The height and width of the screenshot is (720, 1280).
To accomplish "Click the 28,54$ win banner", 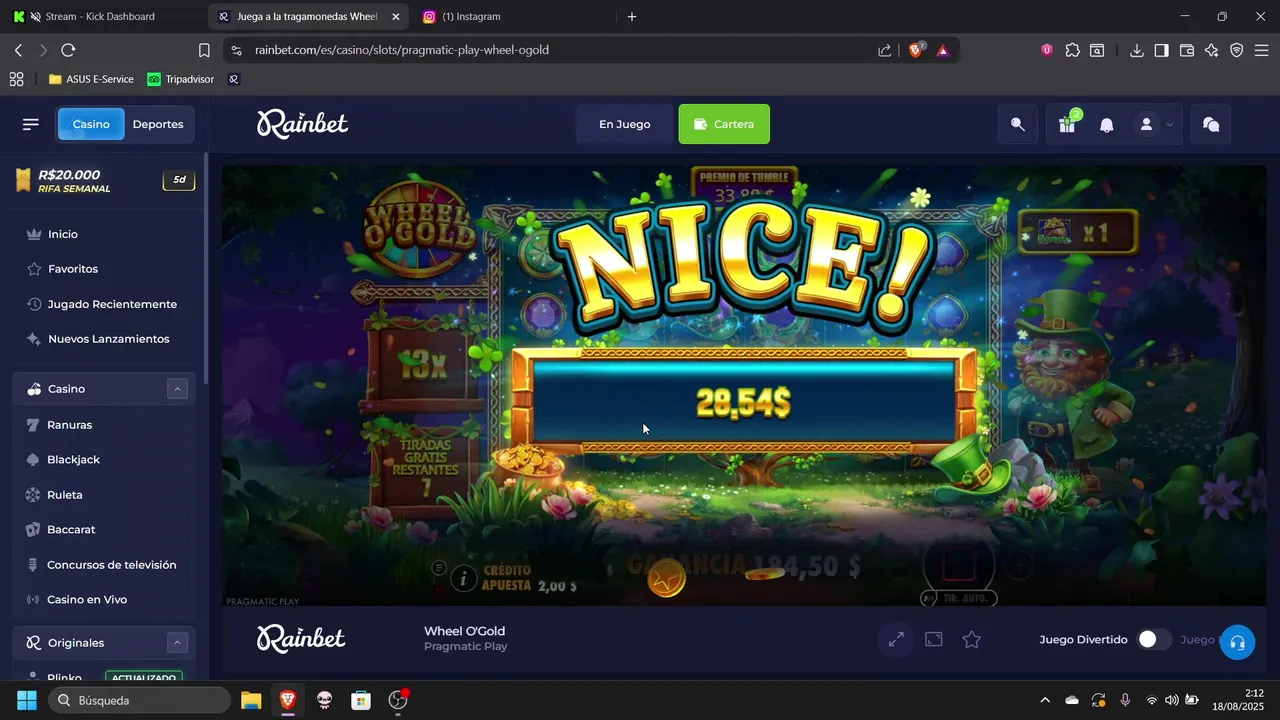I will 743,402.
